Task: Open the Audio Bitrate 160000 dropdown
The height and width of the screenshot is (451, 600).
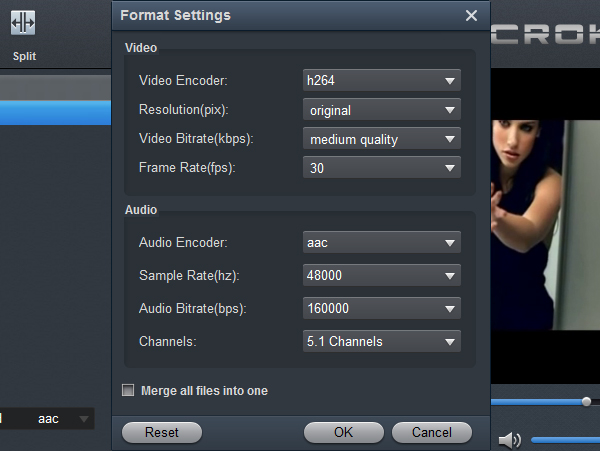Action: click(381, 308)
